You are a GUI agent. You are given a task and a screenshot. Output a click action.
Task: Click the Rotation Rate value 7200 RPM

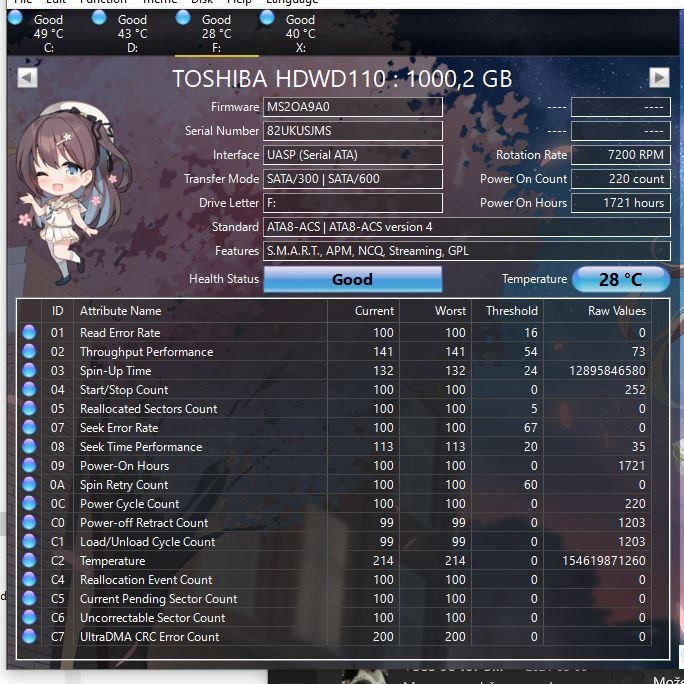point(621,155)
